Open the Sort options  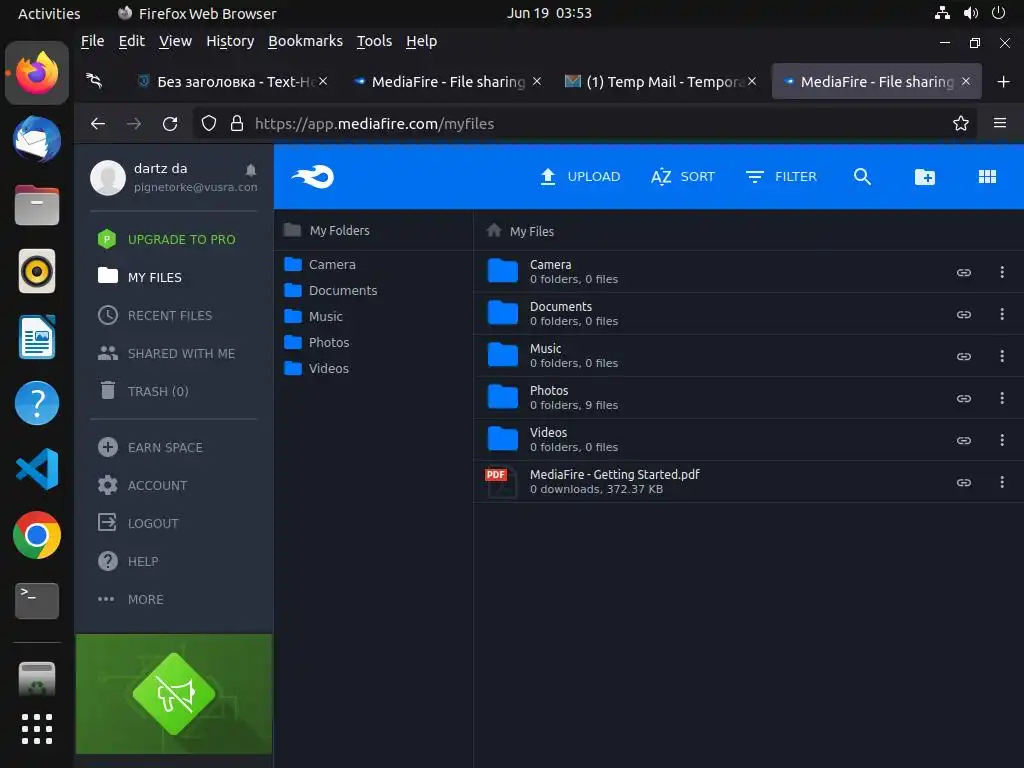click(683, 176)
